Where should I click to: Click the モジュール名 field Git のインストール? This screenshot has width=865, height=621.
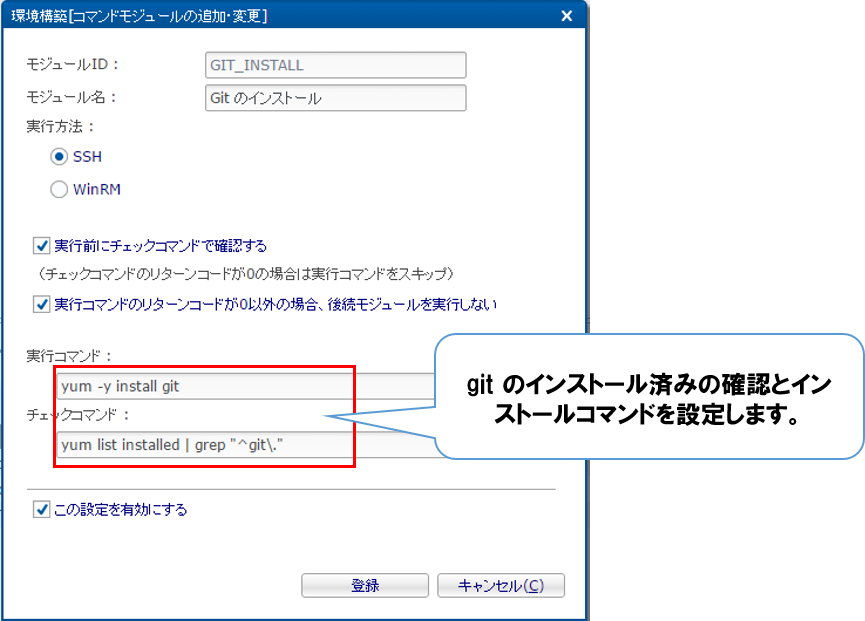(x=335, y=98)
